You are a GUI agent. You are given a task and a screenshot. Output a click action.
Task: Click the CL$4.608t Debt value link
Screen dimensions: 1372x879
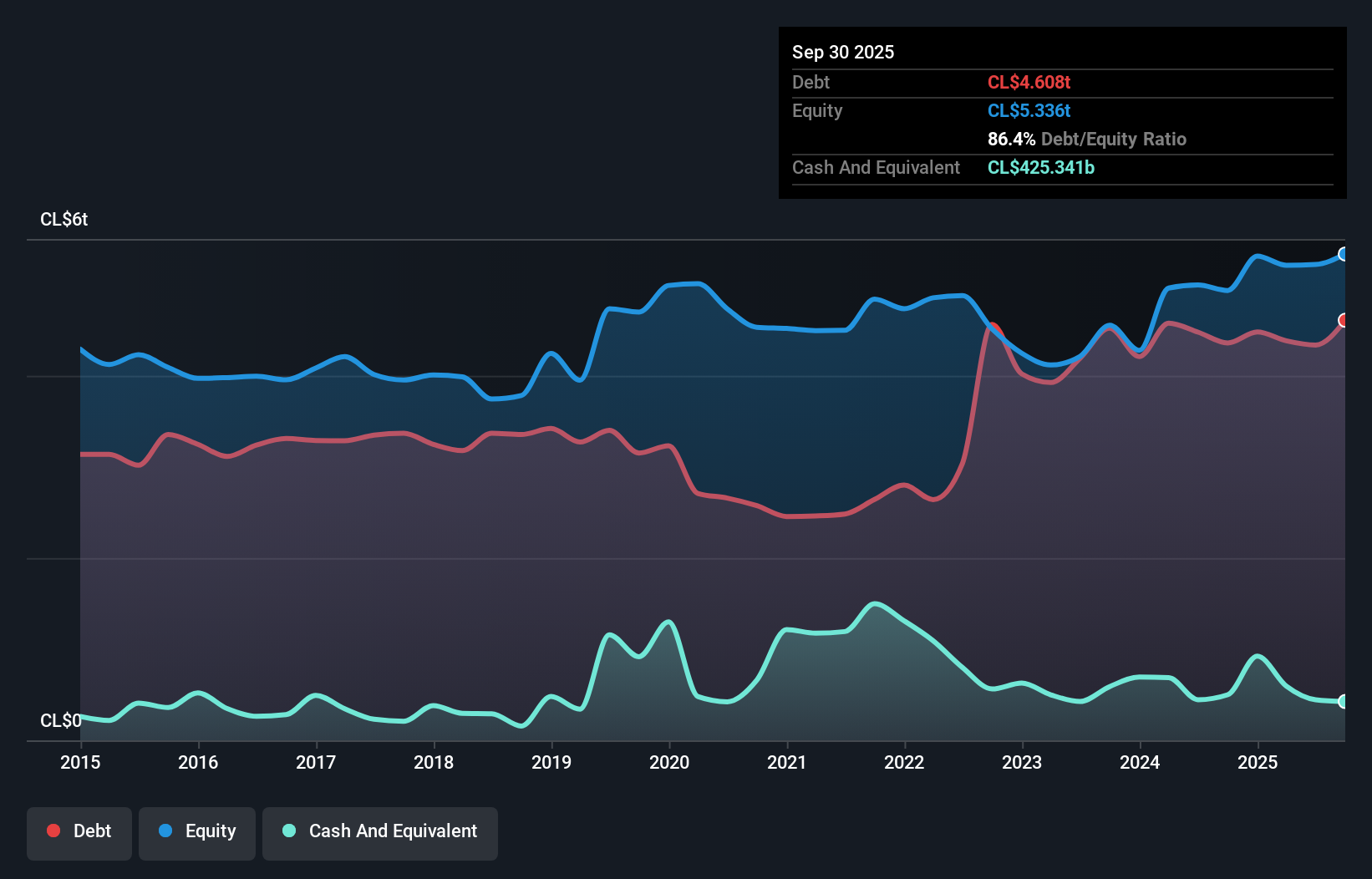pos(1029,82)
